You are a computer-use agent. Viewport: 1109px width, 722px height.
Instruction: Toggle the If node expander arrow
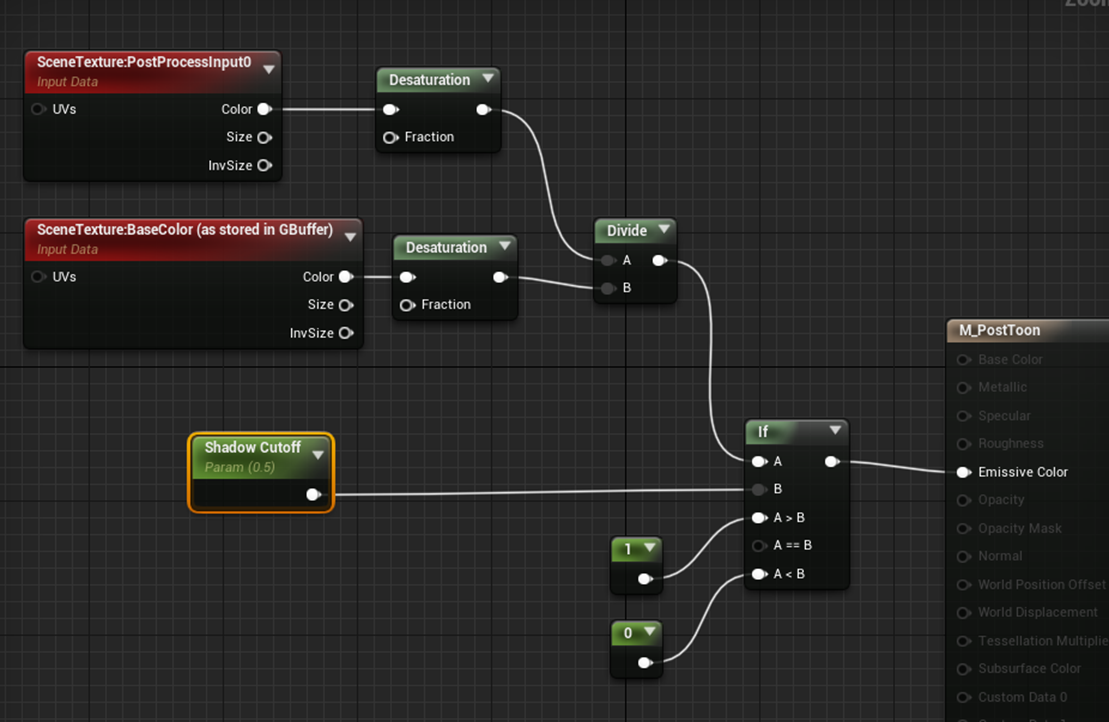(835, 430)
